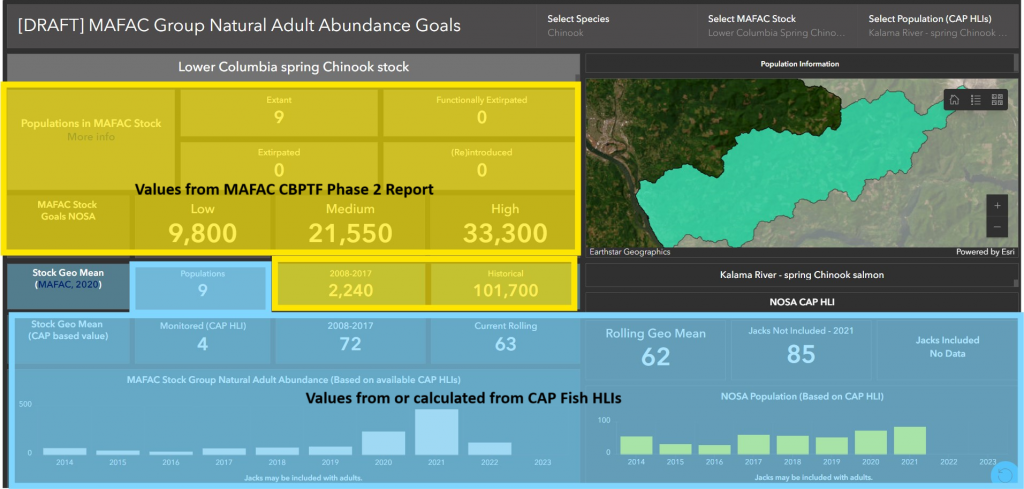Zoom out on the map
This screenshot has width=1024, height=489.
pos(997,227)
